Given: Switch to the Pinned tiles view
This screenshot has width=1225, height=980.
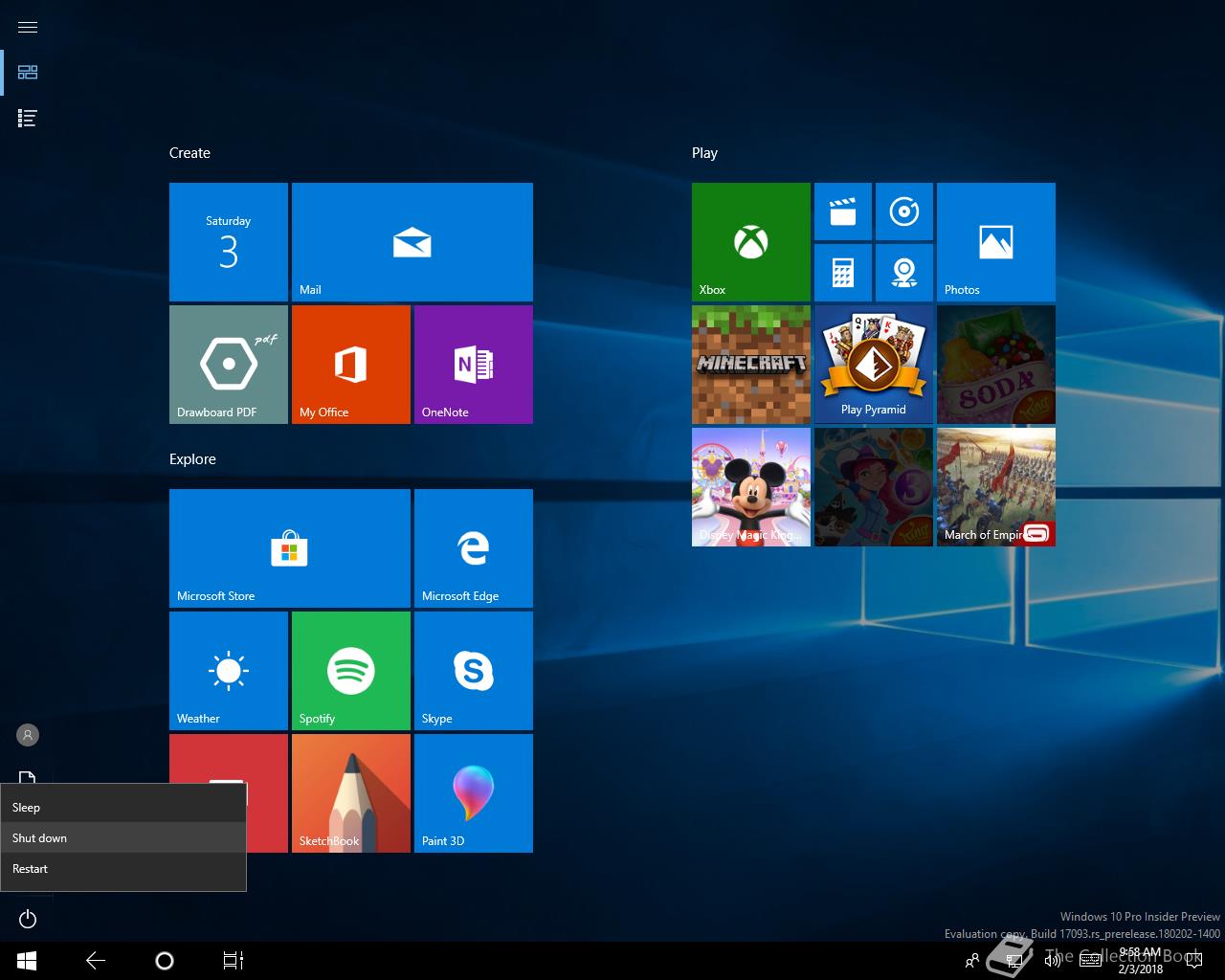Looking at the screenshot, I should (x=28, y=73).
